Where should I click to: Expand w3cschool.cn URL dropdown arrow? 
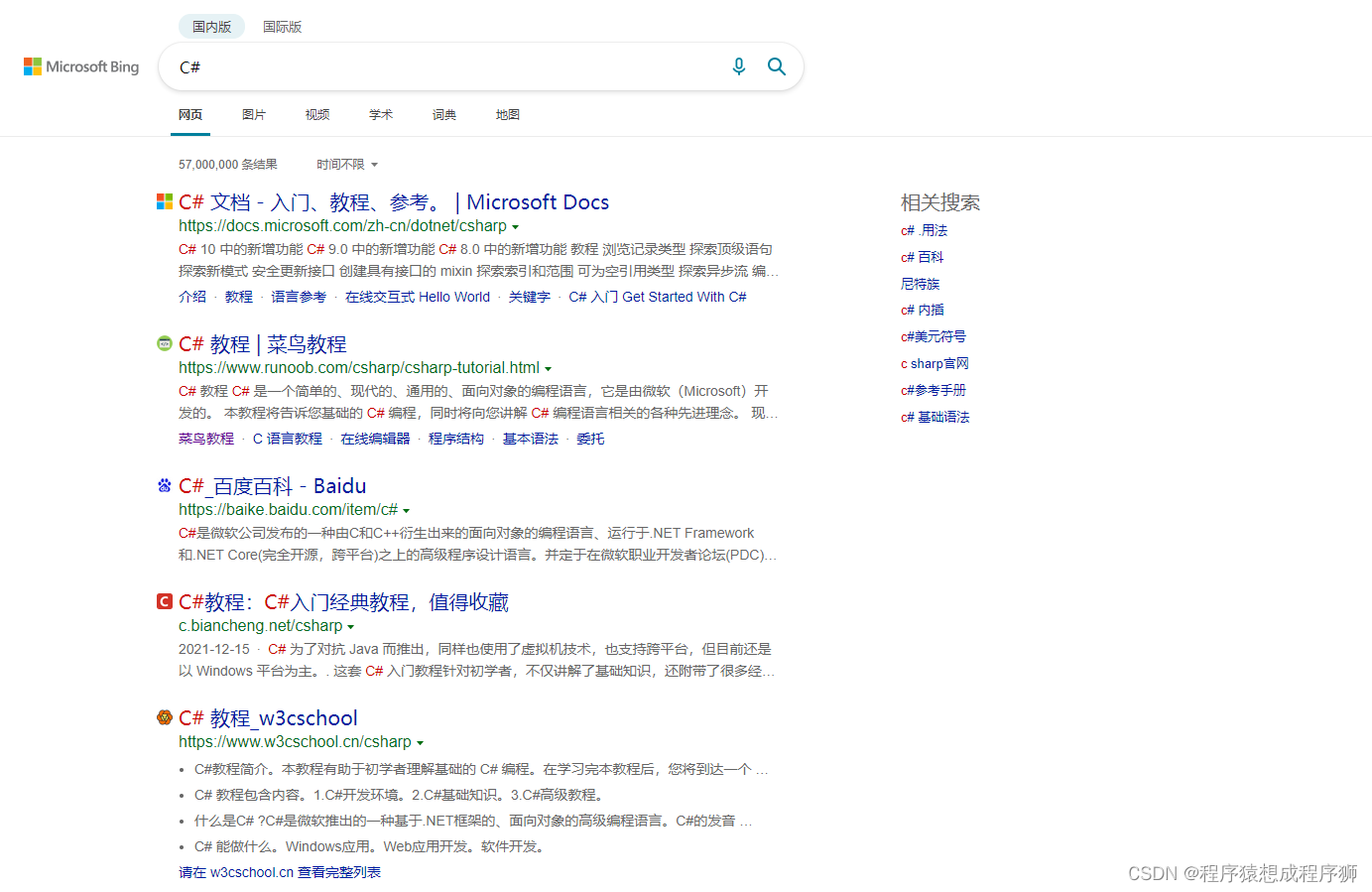click(x=420, y=743)
